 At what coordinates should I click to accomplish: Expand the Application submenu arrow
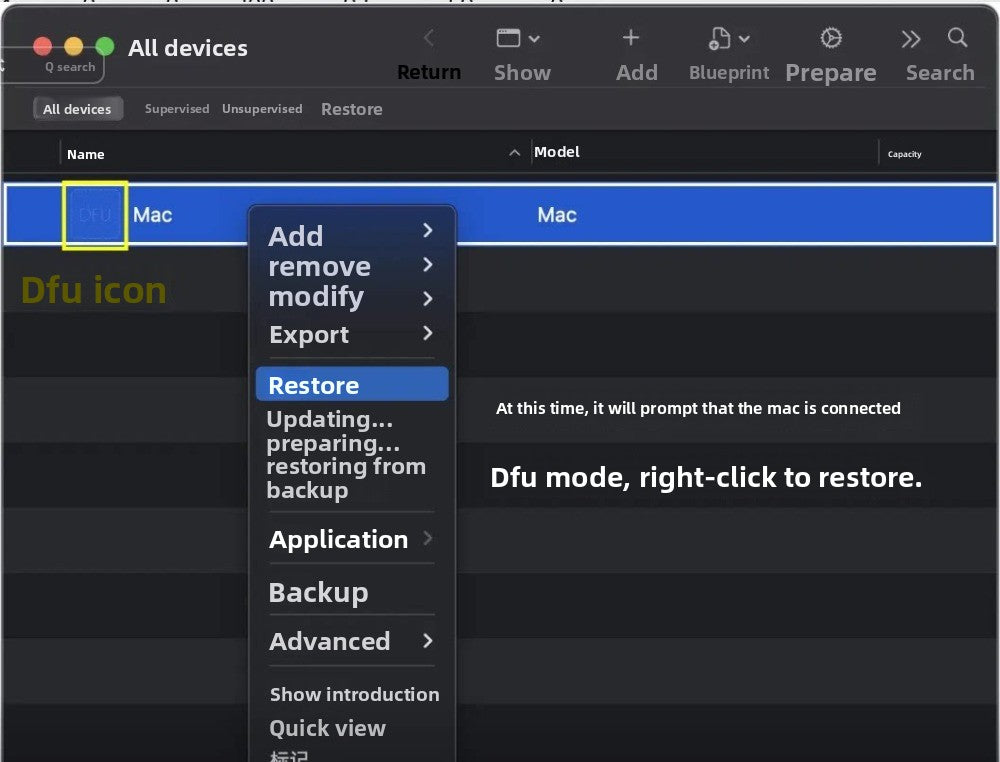[x=428, y=538]
